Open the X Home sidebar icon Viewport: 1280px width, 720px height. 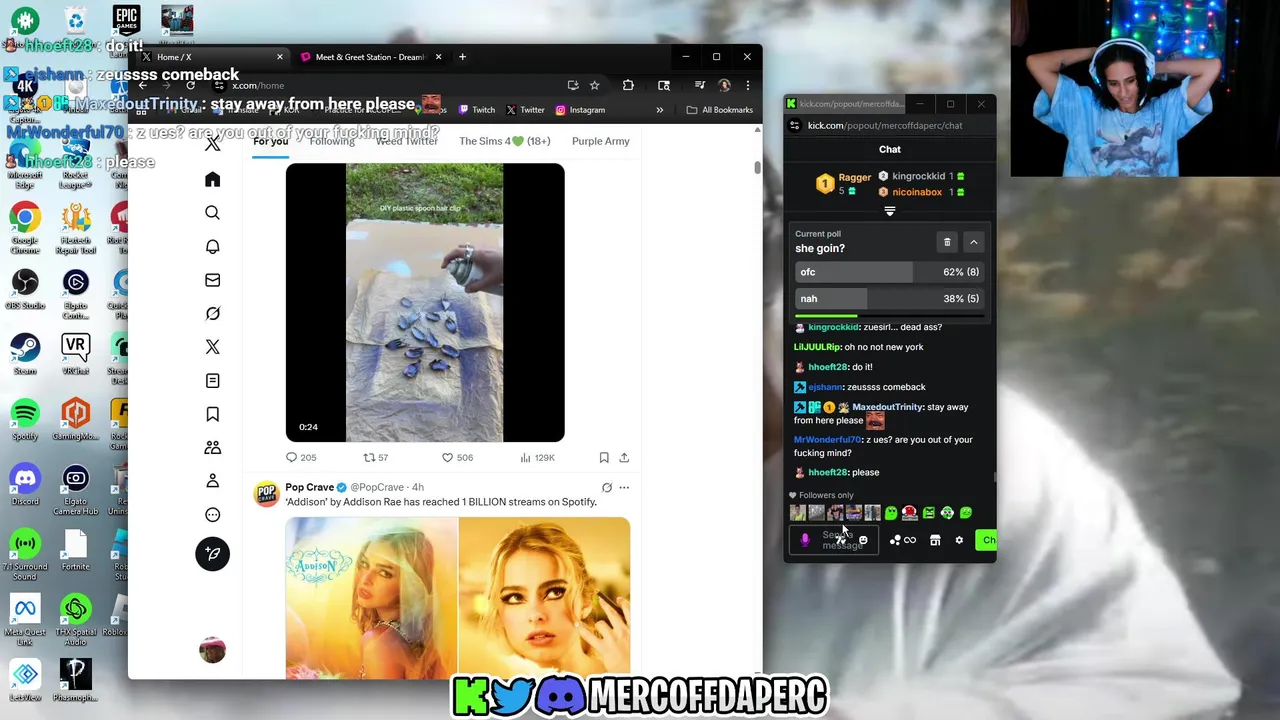pos(212,180)
